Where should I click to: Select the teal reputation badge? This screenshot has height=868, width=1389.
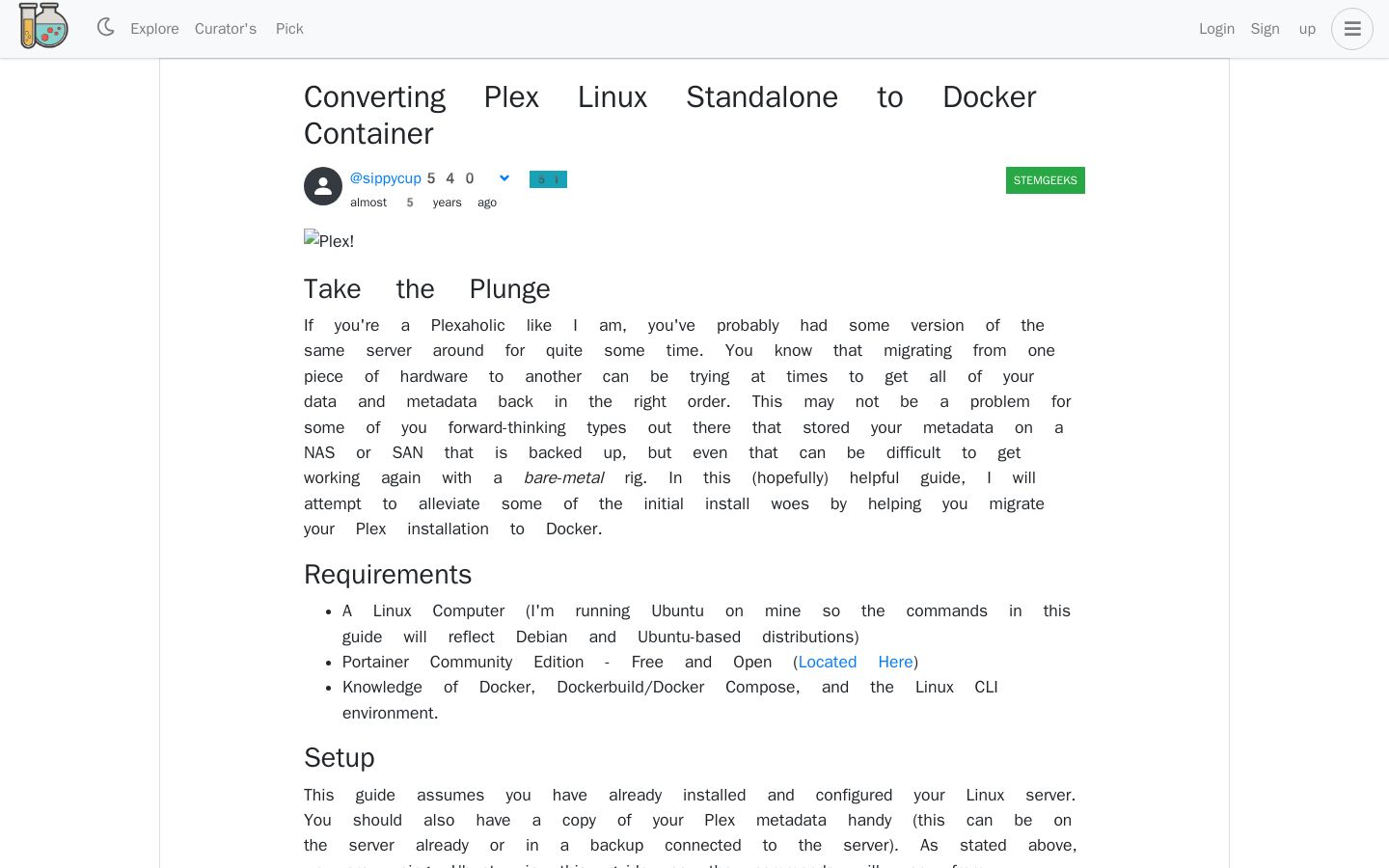pos(548,179)
